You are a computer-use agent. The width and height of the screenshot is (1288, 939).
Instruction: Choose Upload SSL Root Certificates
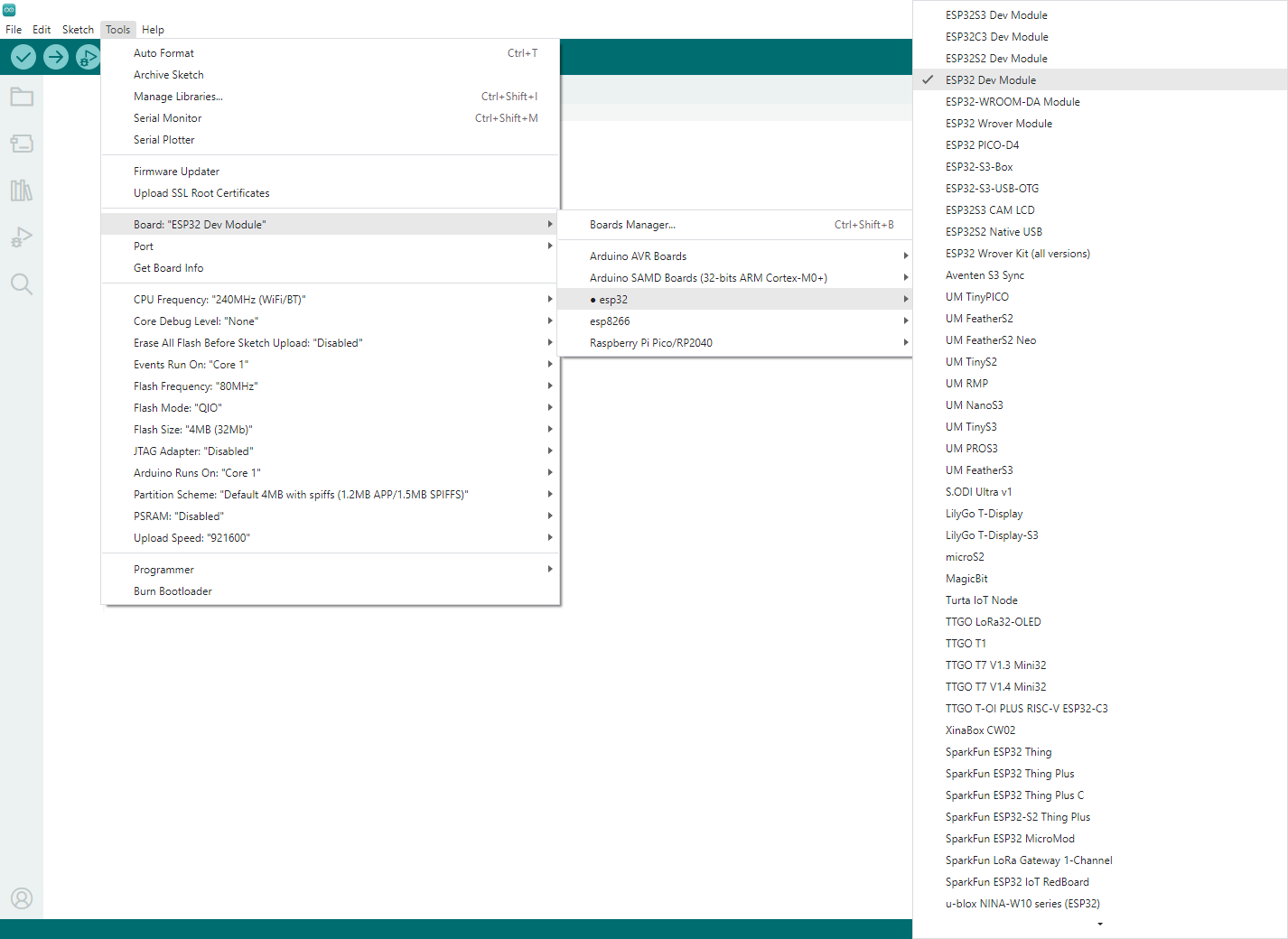tap(331, 193)
